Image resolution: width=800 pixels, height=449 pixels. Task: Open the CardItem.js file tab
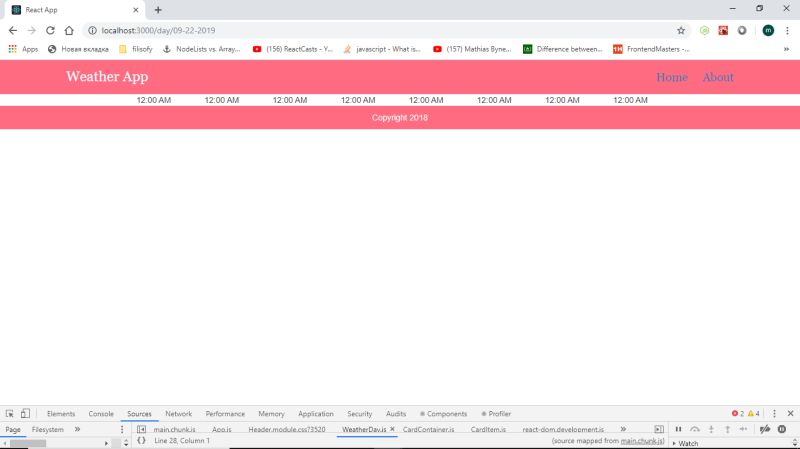pos(488,430)
